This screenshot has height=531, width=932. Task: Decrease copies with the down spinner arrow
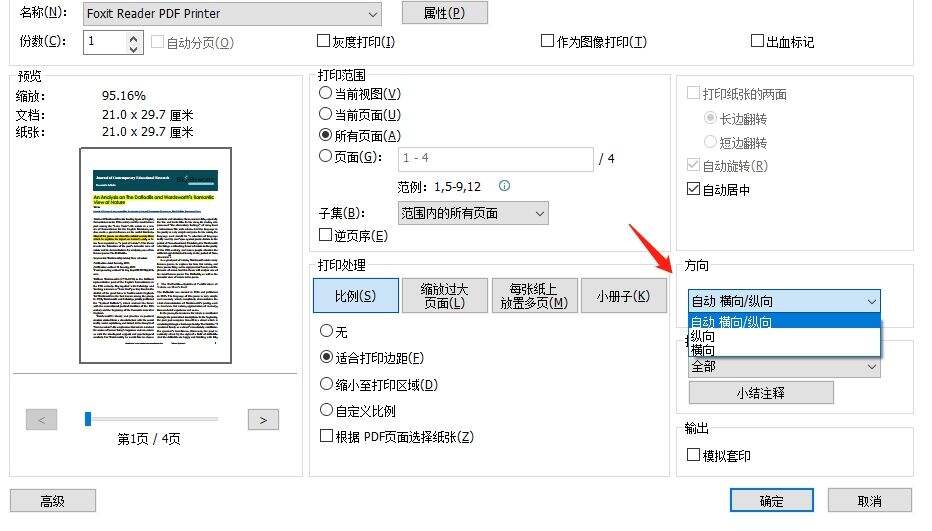click(134, 48)
